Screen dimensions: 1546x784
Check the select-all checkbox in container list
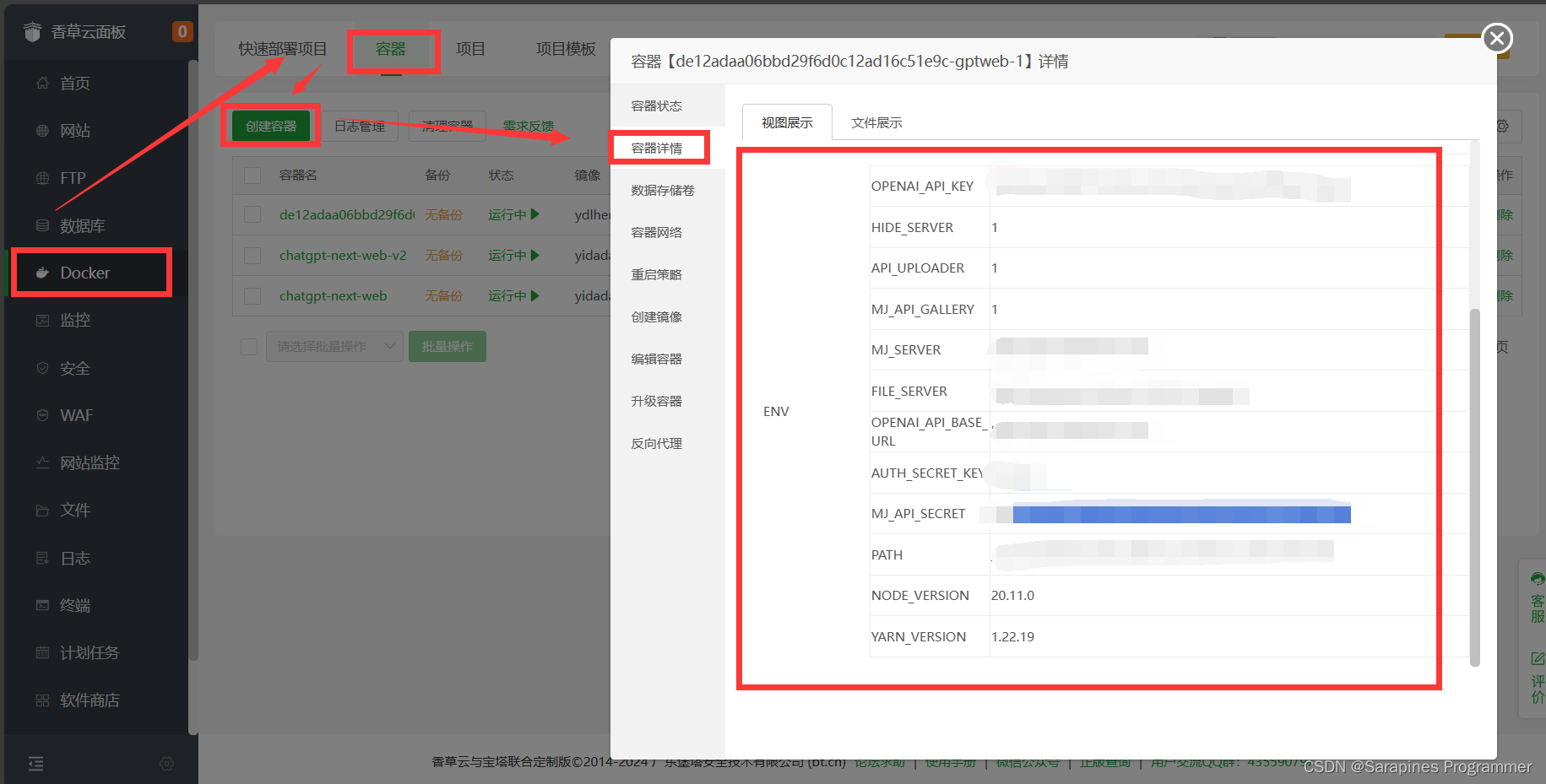tap(252, 175)
